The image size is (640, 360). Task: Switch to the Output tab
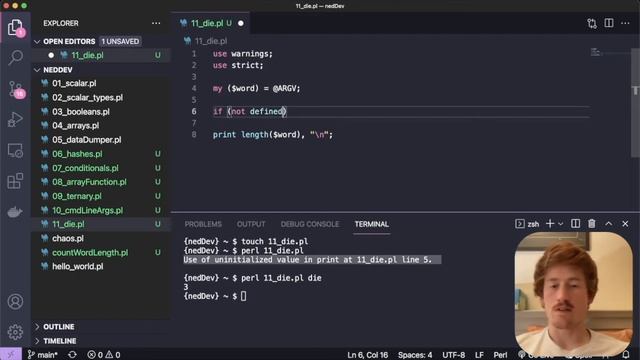point(251,224)
